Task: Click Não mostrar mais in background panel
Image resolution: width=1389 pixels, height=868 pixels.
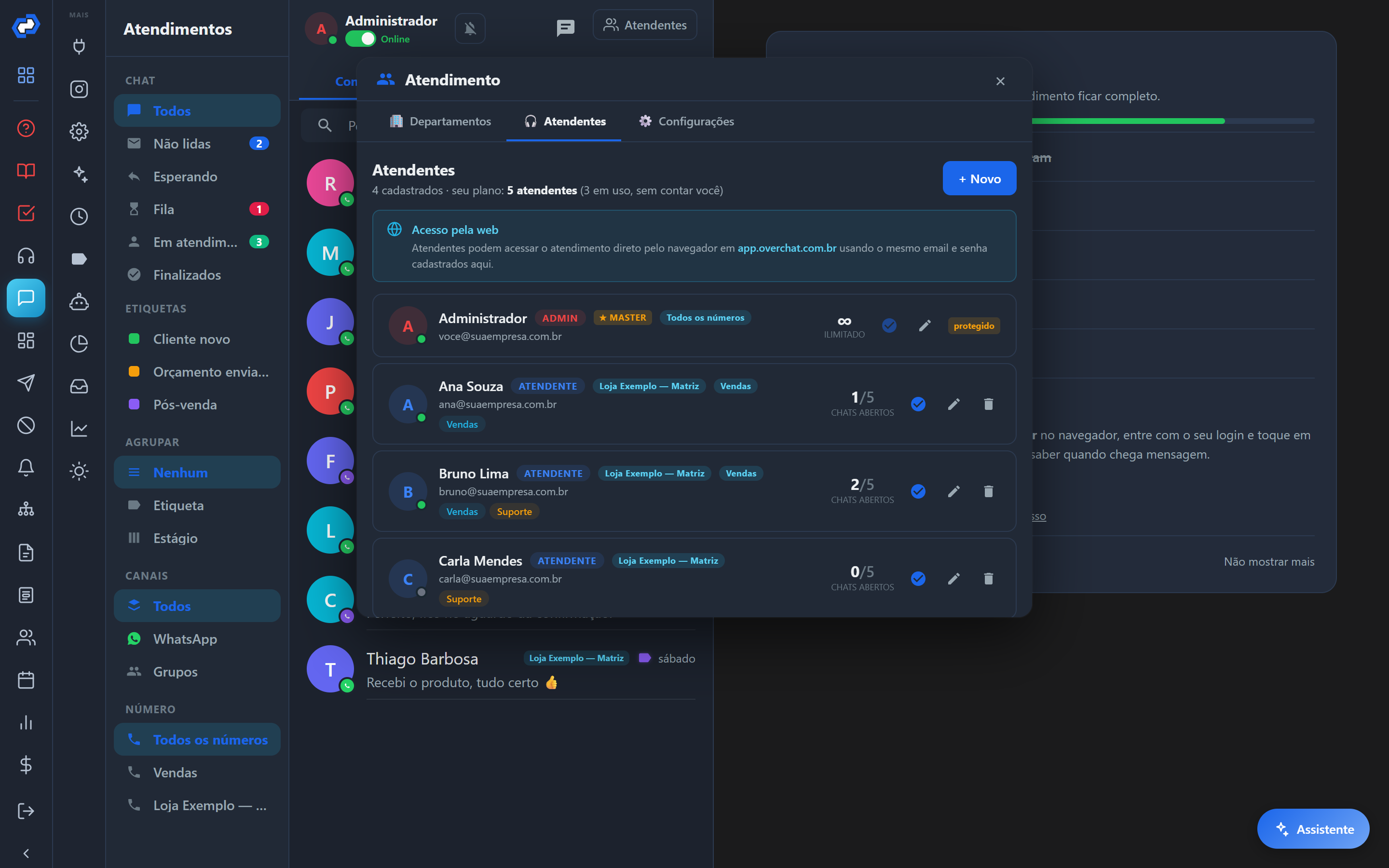Action: coord(1268,561)
